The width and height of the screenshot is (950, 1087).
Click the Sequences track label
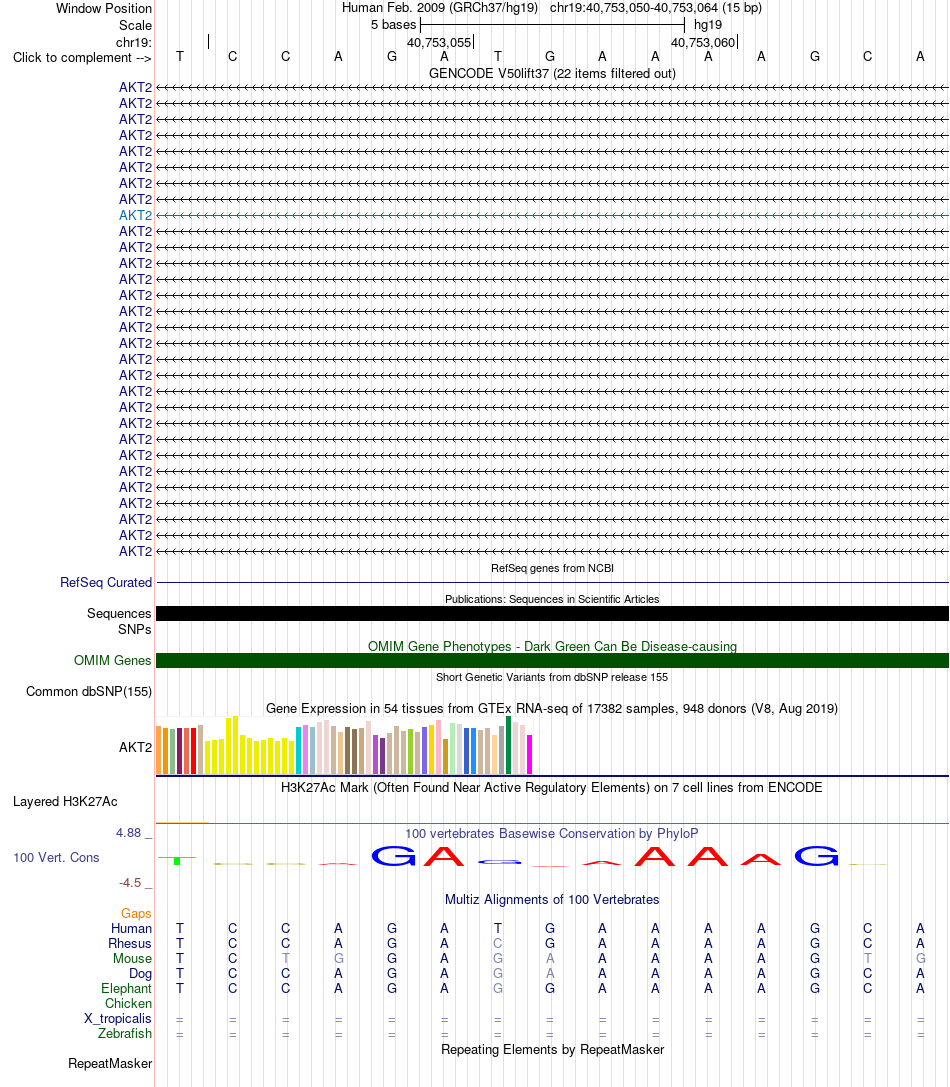pyautogui.click(x=119, y=614)
